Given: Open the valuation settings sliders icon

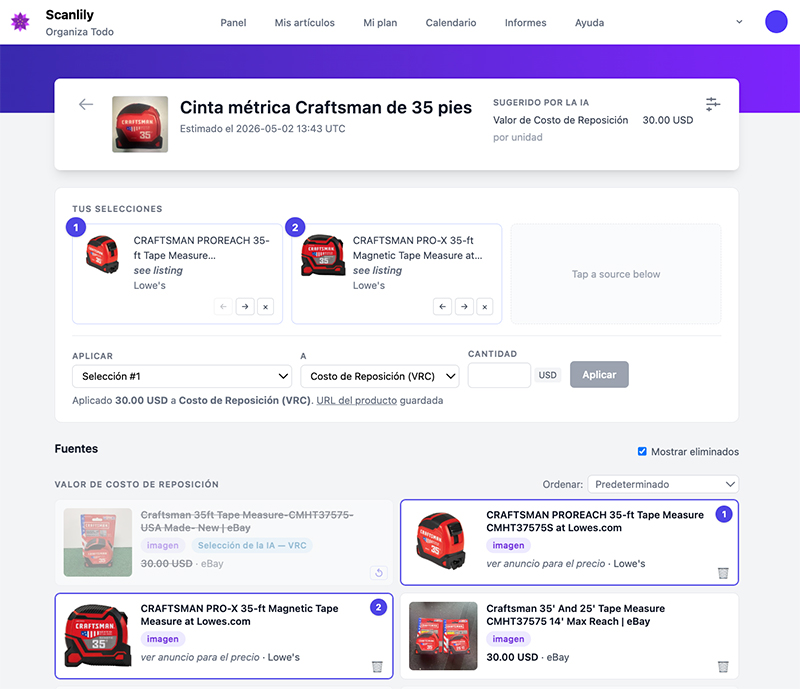Looking at the screenshot, I should click(x=713, y=104).
